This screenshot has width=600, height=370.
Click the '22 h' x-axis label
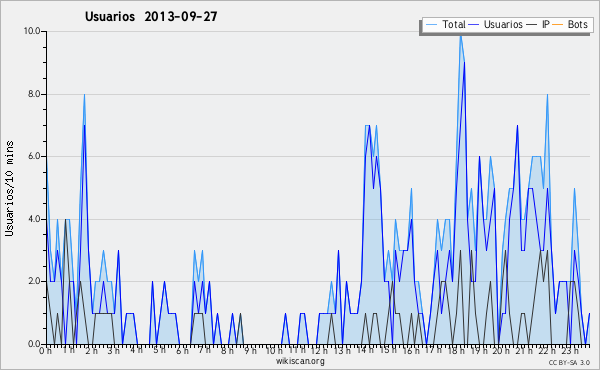pyautogui.click(x=546, y=350)
